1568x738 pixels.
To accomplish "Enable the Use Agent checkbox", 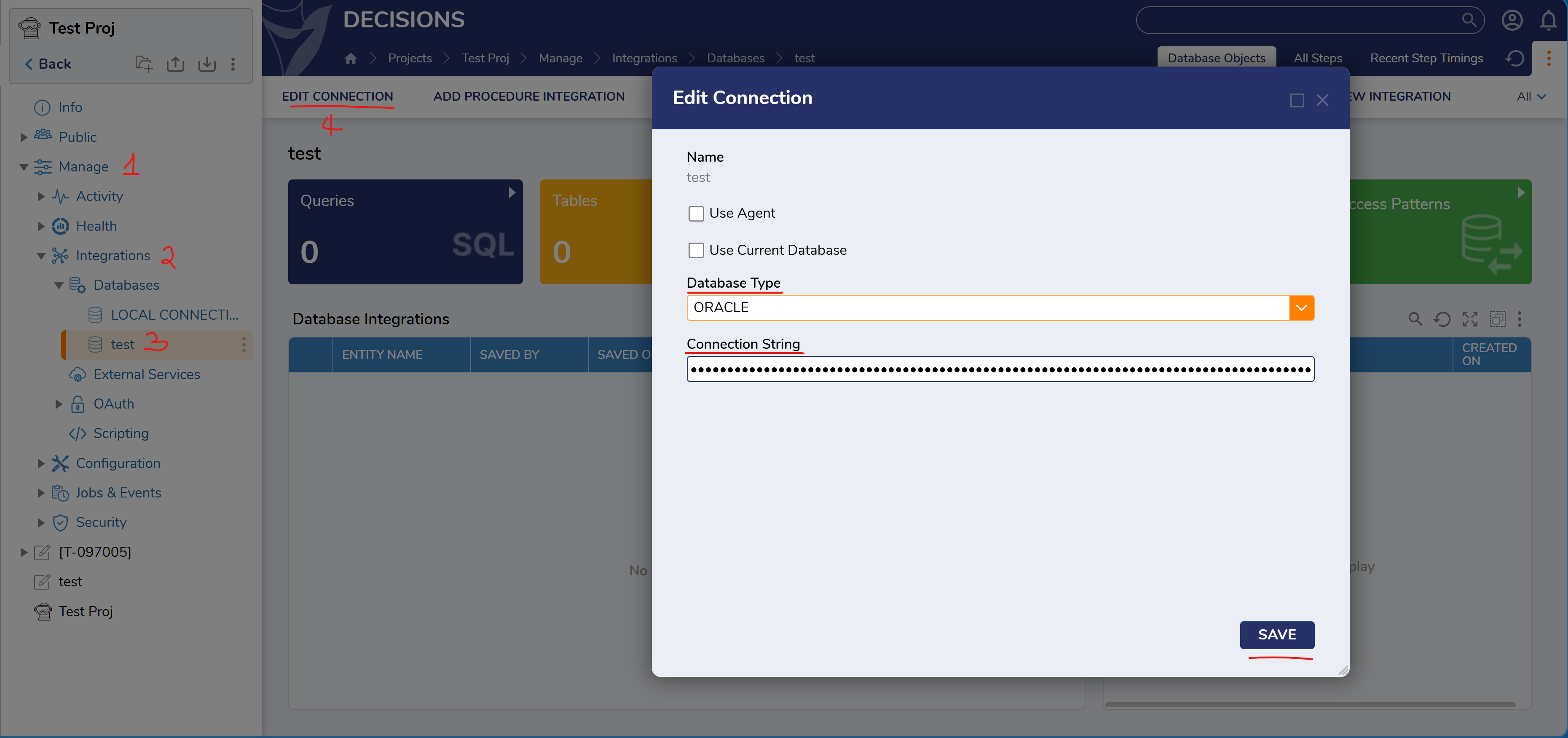I will (696, 214).
